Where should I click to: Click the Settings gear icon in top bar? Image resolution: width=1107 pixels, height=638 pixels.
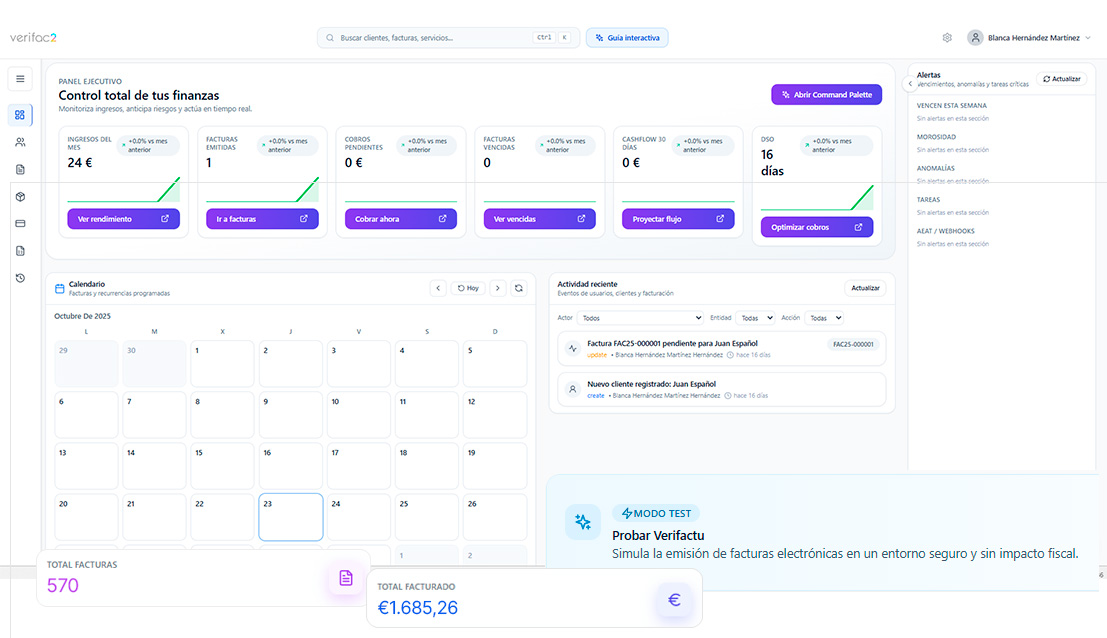tap(947, 36)
